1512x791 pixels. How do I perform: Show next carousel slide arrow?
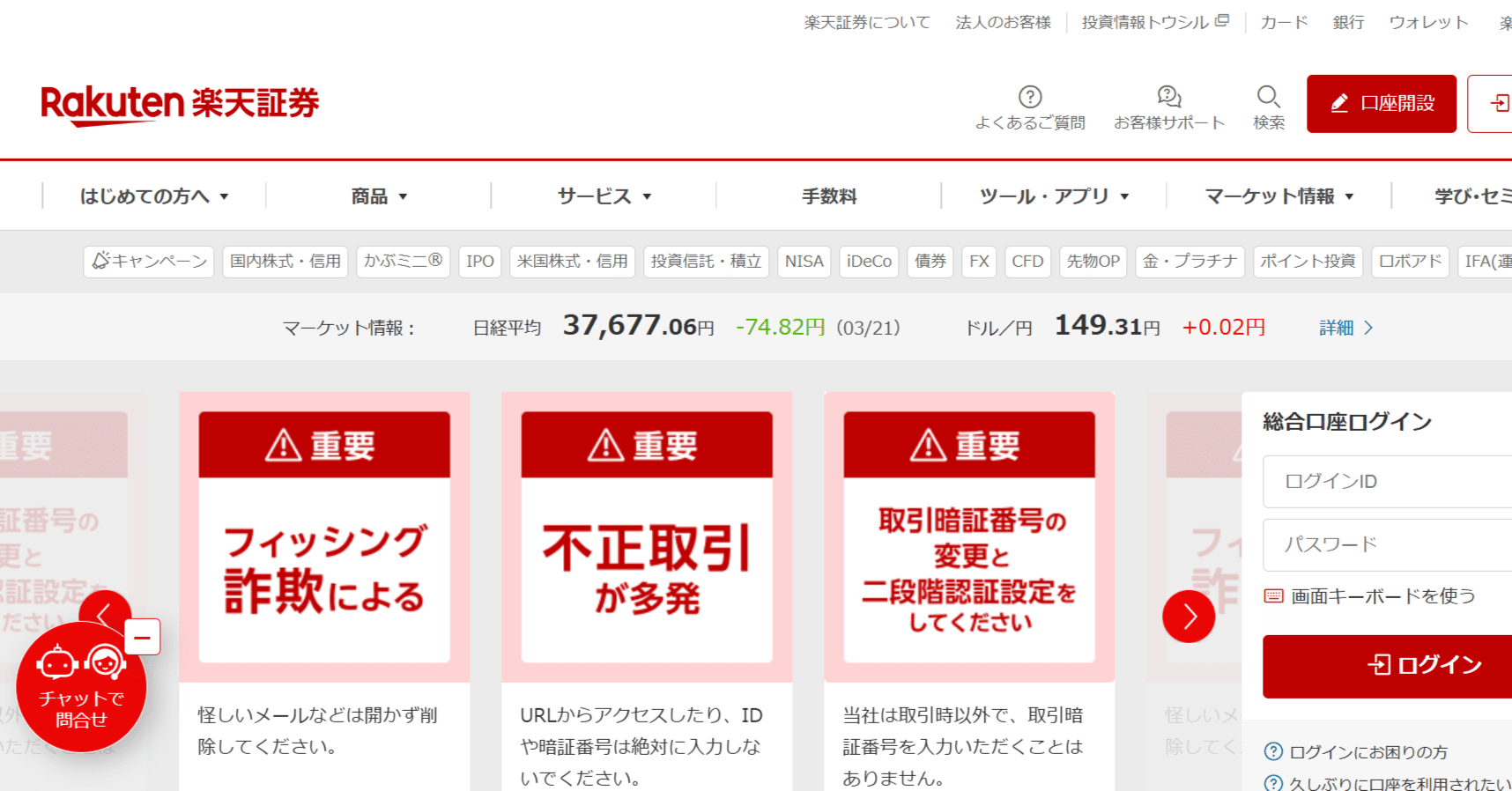click(1189, 617)
